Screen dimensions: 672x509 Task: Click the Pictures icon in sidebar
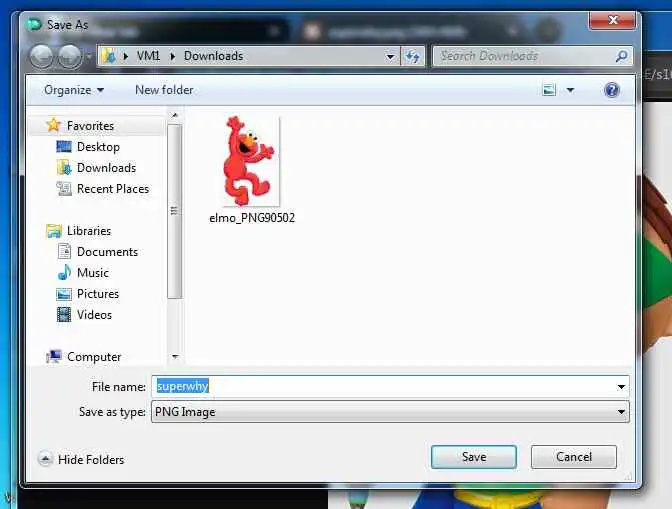(64, 294)
